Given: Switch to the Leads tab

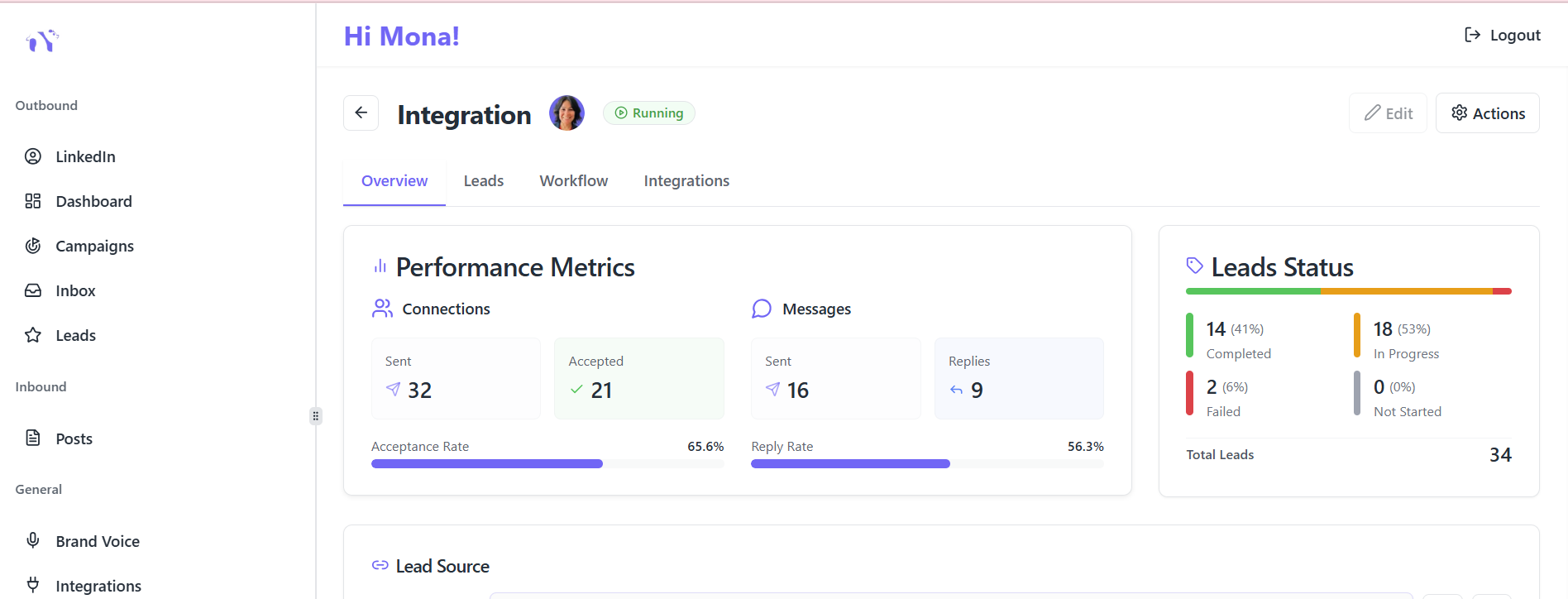Looking at the screenshot, I should tap(484, 181).
